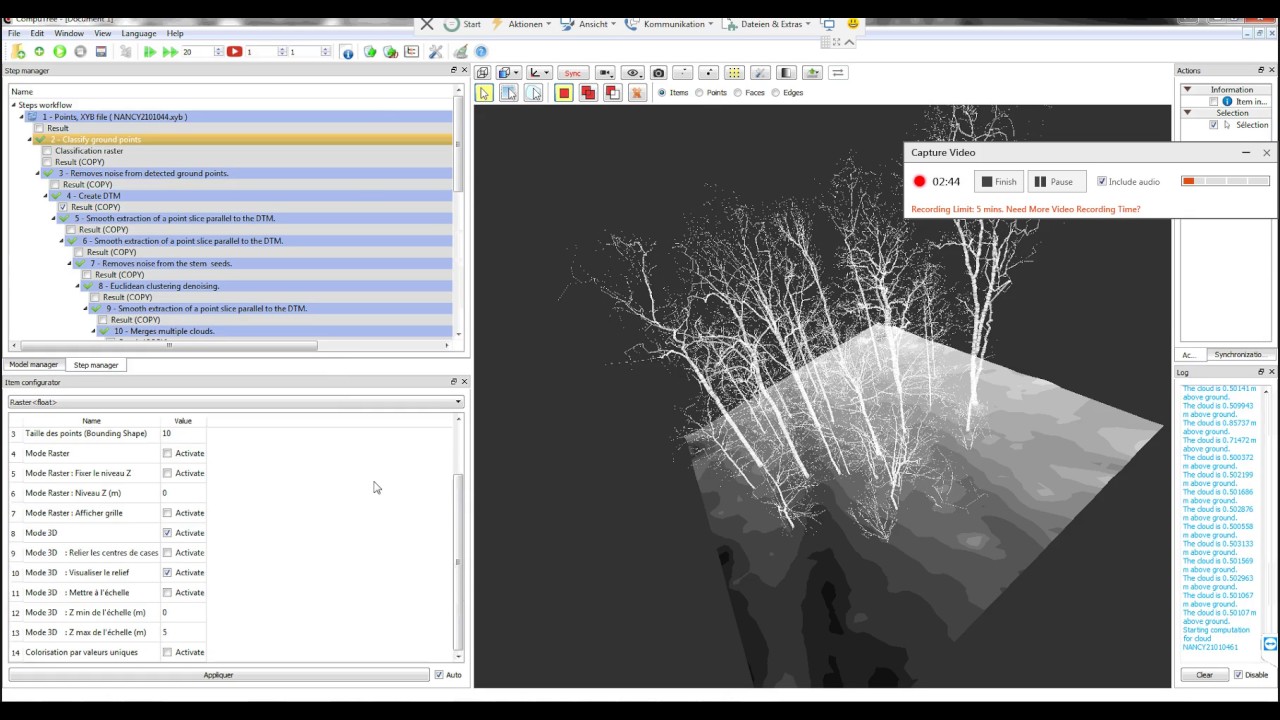The image size is (1280, 720).
Task: Open the Raster<float> item dropdown
Action: tap(235, 402)
